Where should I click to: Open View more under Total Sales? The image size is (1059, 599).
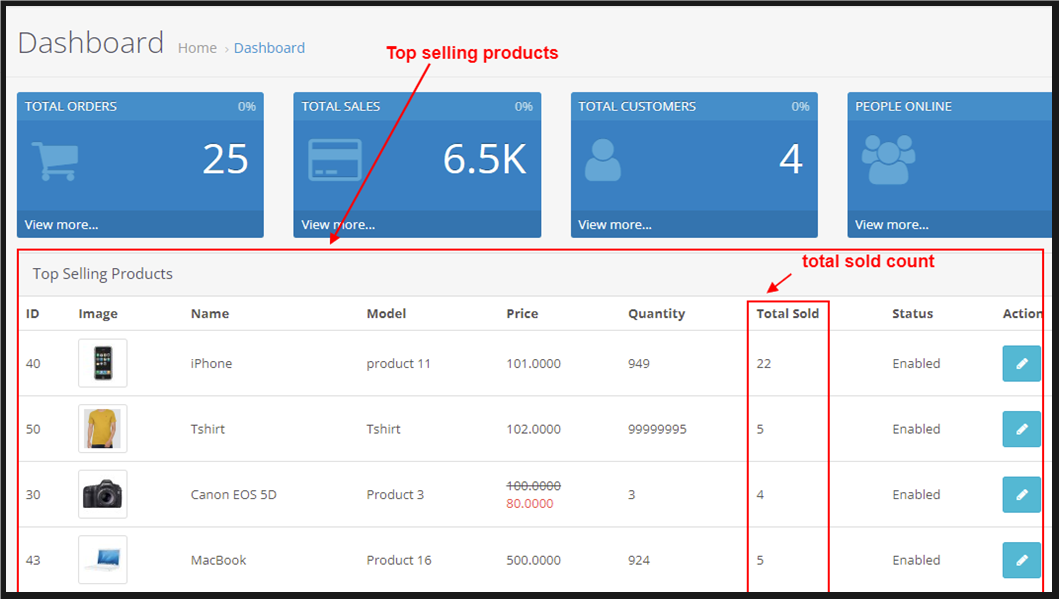coord(338,225)
